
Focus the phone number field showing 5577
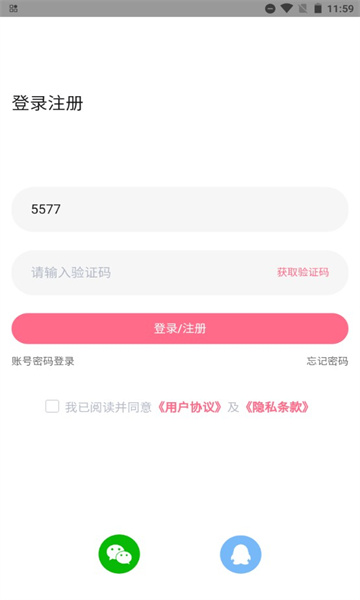click(x=180, y=209)
